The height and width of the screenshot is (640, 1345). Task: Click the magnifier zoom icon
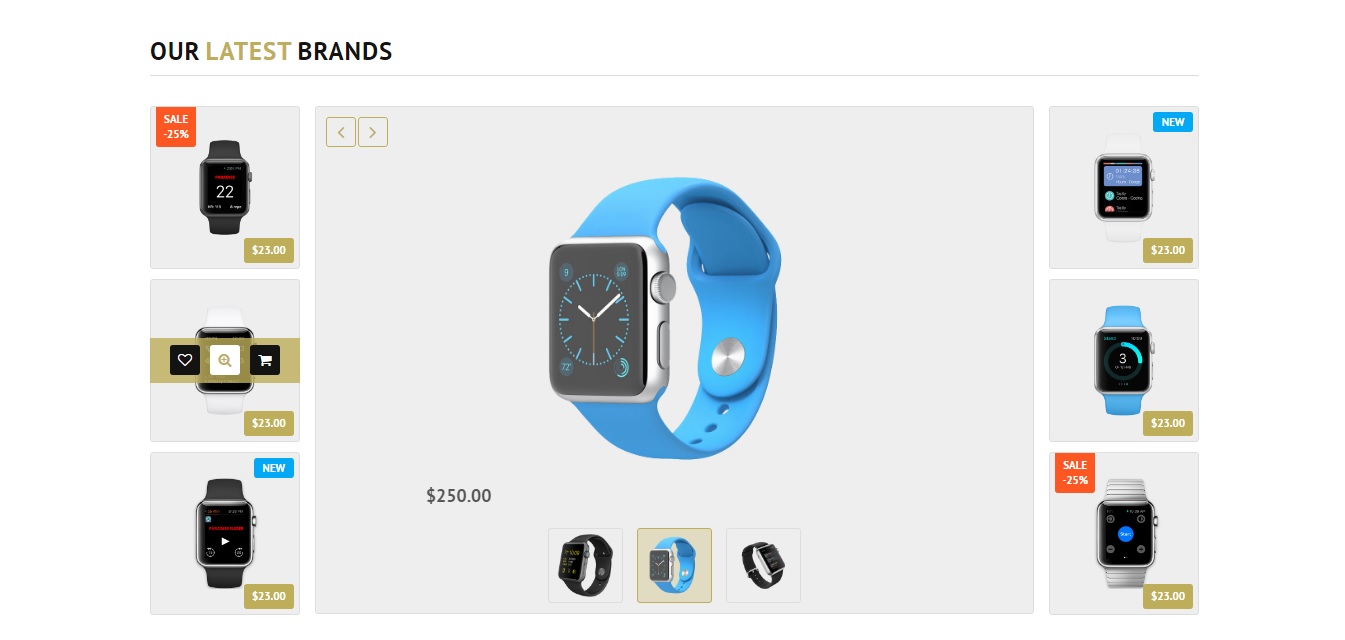point(225,360)
